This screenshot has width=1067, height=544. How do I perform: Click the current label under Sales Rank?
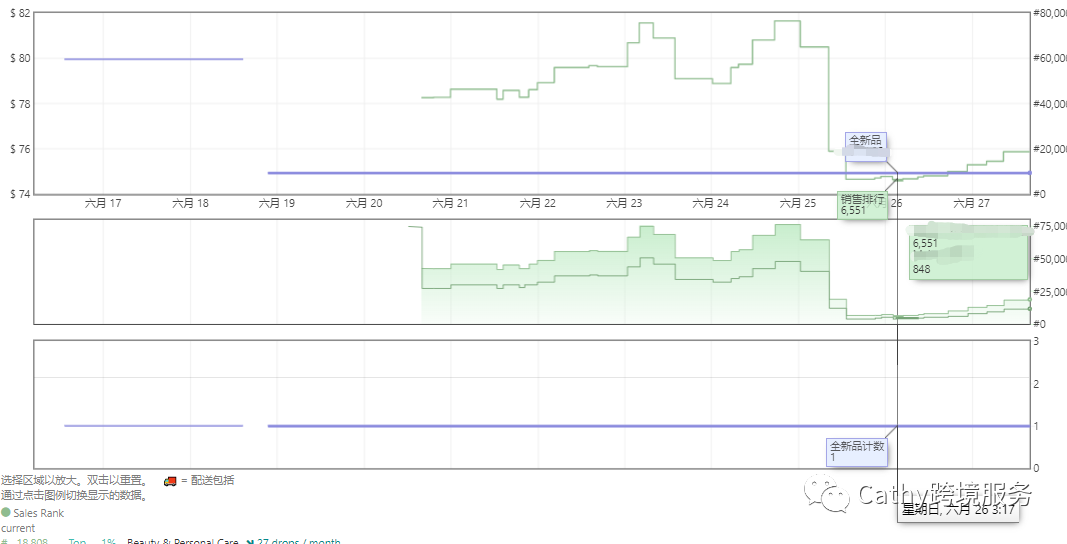pos(18,528)
